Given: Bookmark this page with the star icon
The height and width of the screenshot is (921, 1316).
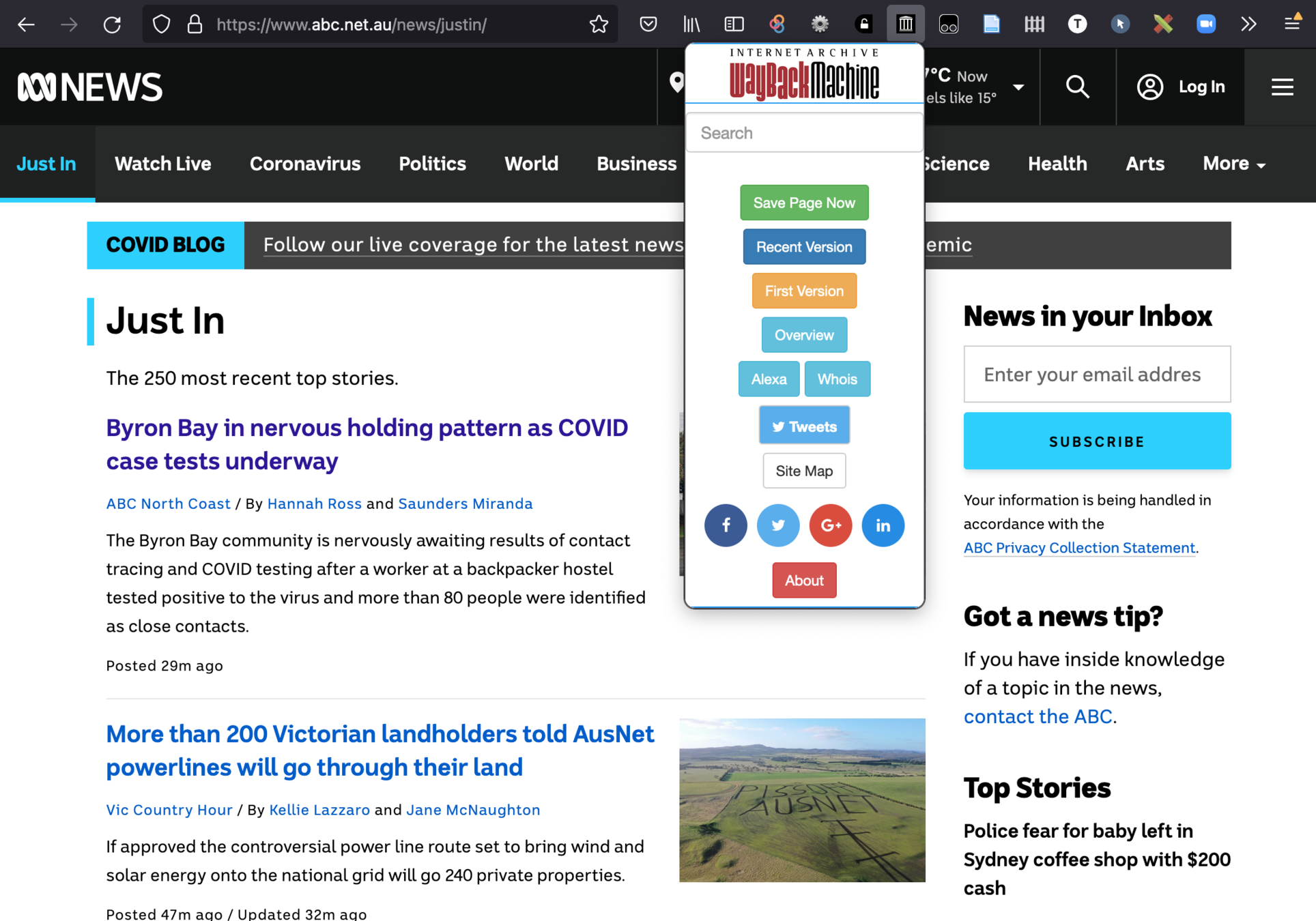Looking at the screenshot, I should [599, 25].
